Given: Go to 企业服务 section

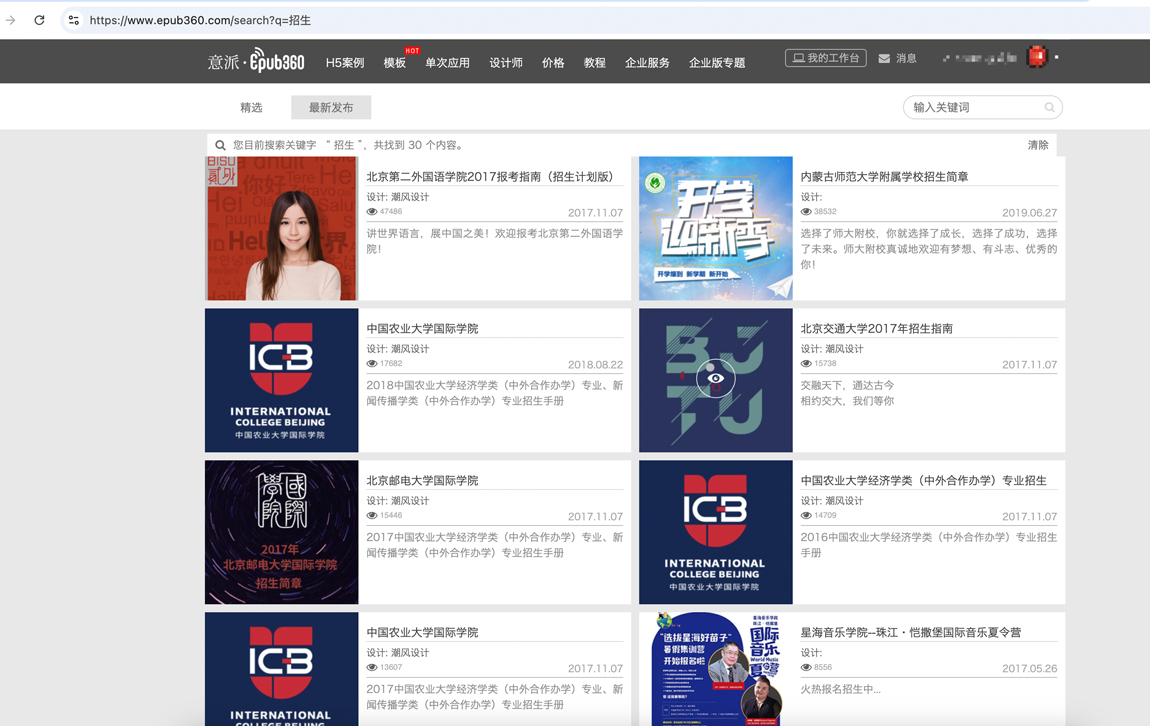Looking at the screenshot, I should click(647, 63).
